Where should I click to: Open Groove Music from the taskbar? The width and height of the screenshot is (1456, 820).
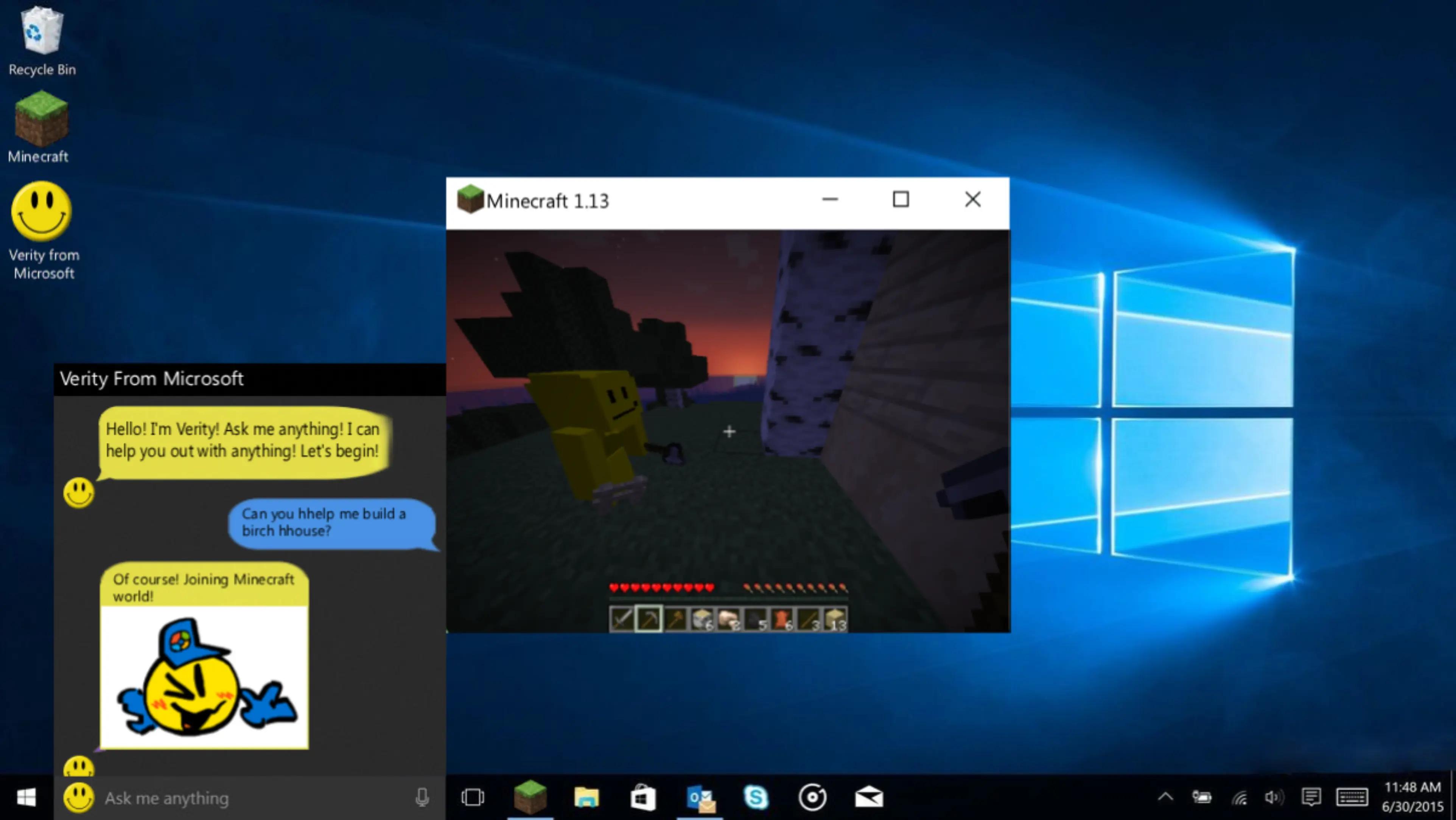[812, 797]
